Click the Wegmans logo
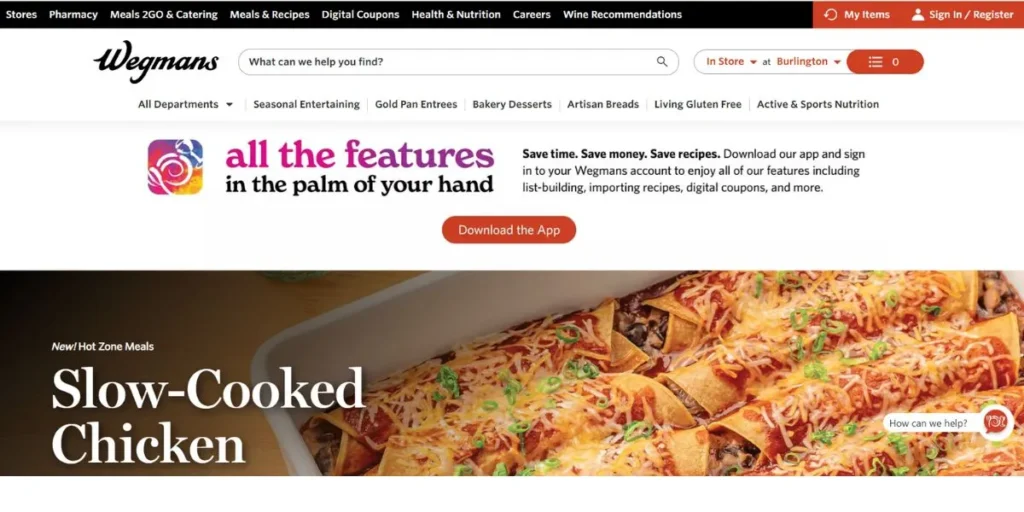Screen dimensions: 1024x512 pos(156,62)
